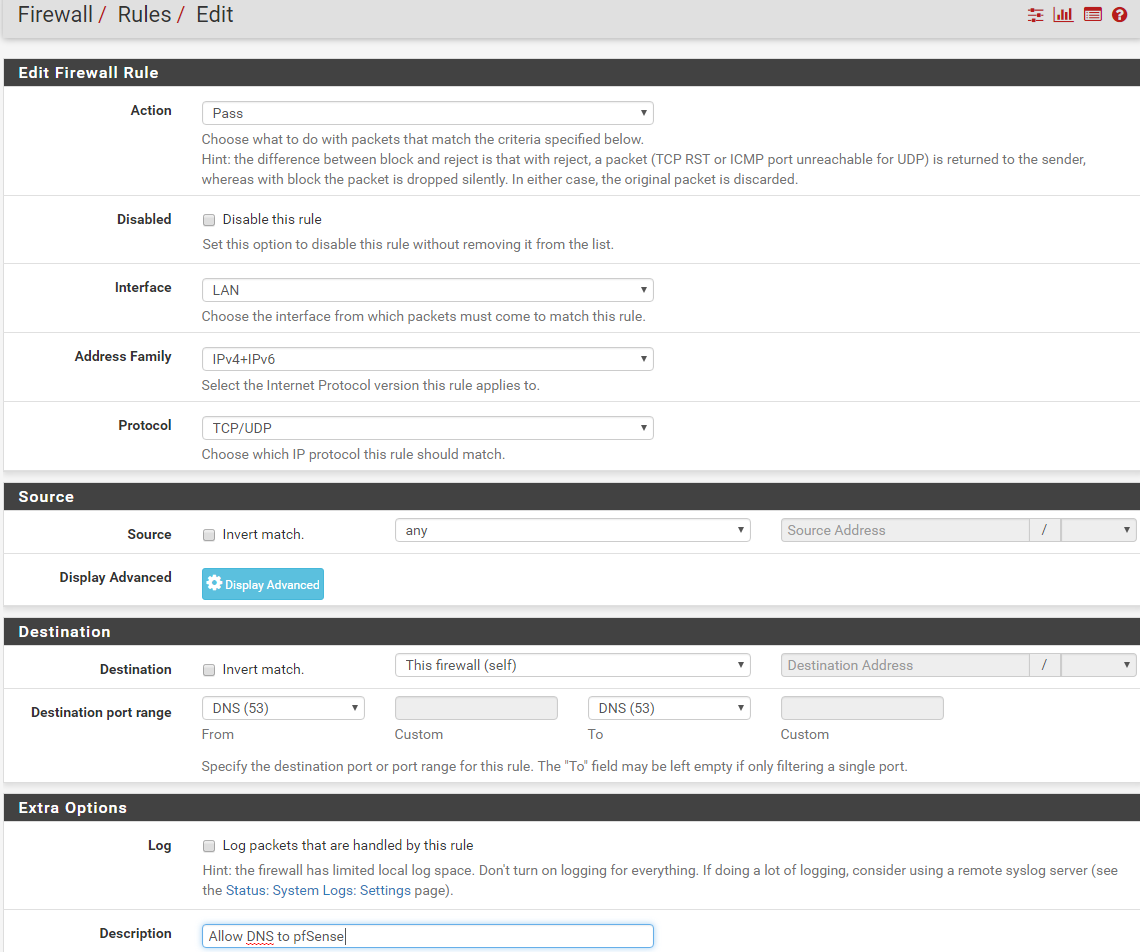Open the From port dropdown DNS (53)
The image size is (1140, 952).
[x=283, y=708]
